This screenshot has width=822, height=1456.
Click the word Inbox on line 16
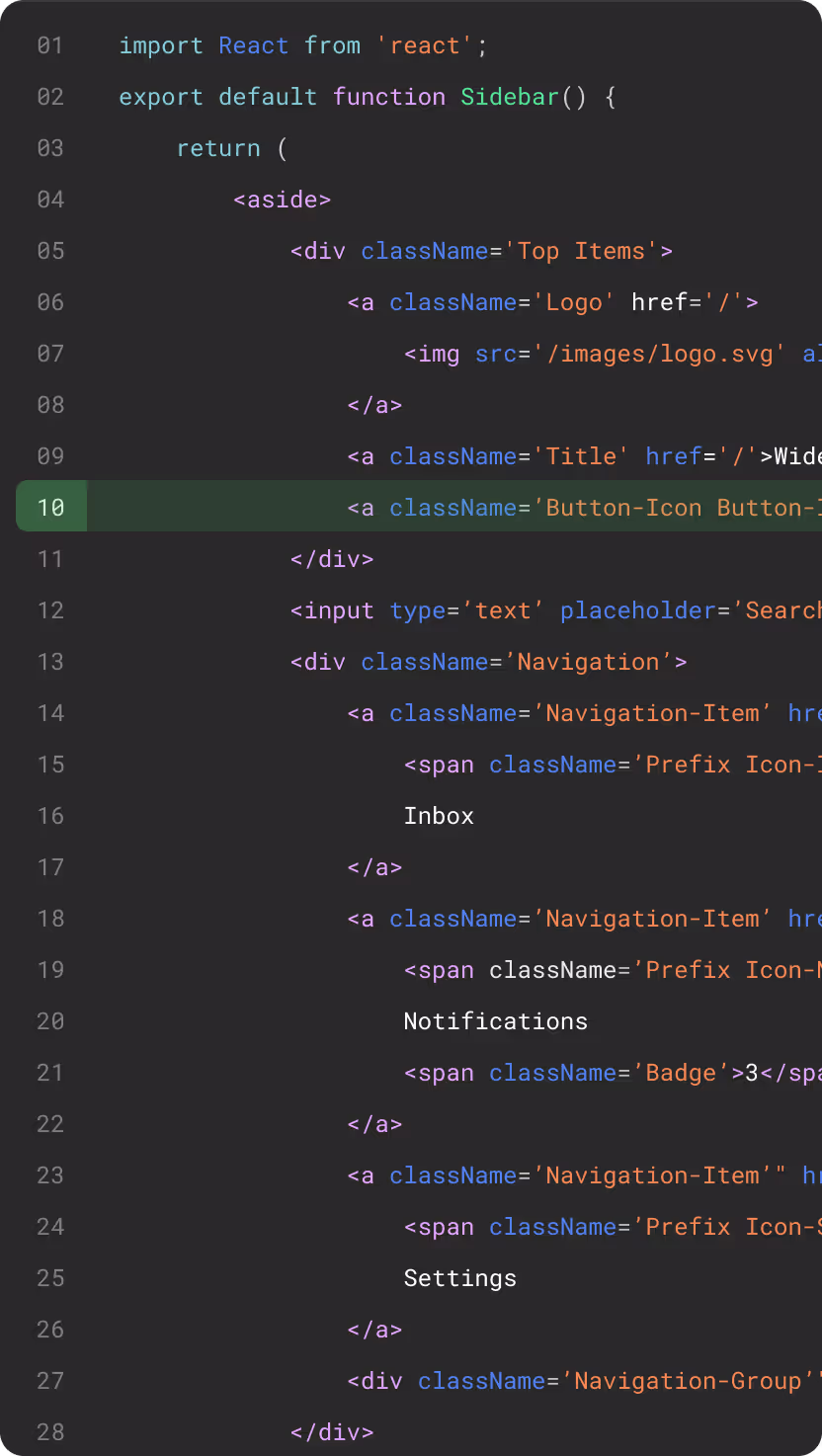pyautogui.click(x=439, y=816)
